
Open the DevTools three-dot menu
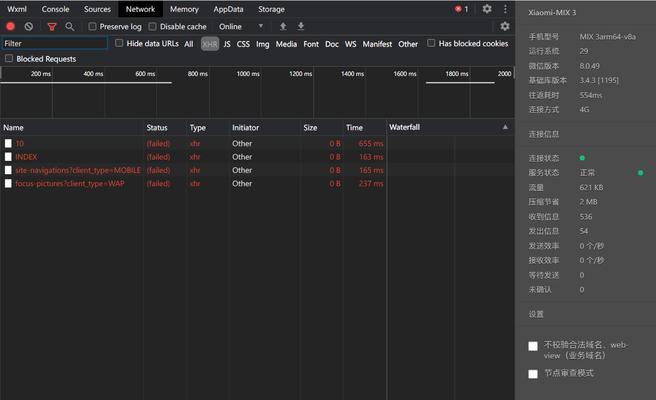point(505,9)
